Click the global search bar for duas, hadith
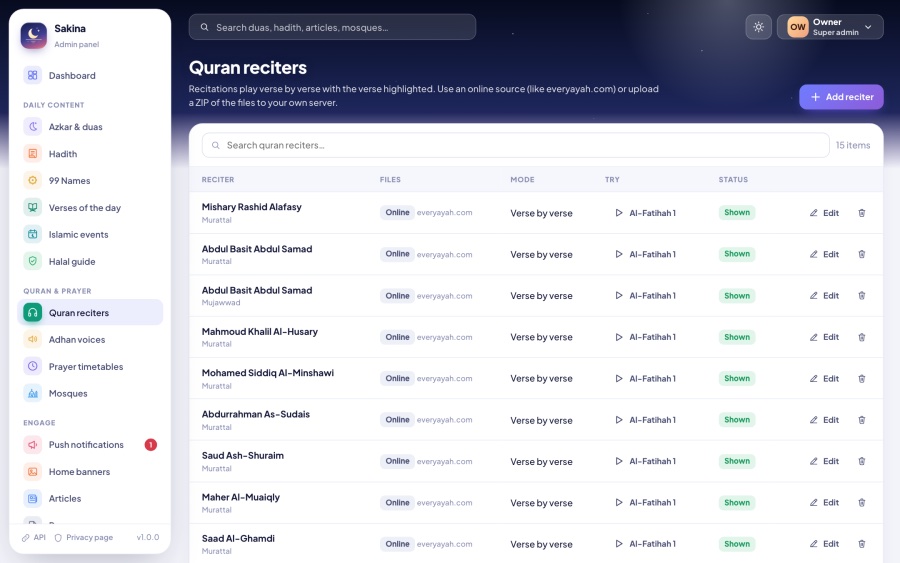 pyautogui.click(x=332, y=27)
